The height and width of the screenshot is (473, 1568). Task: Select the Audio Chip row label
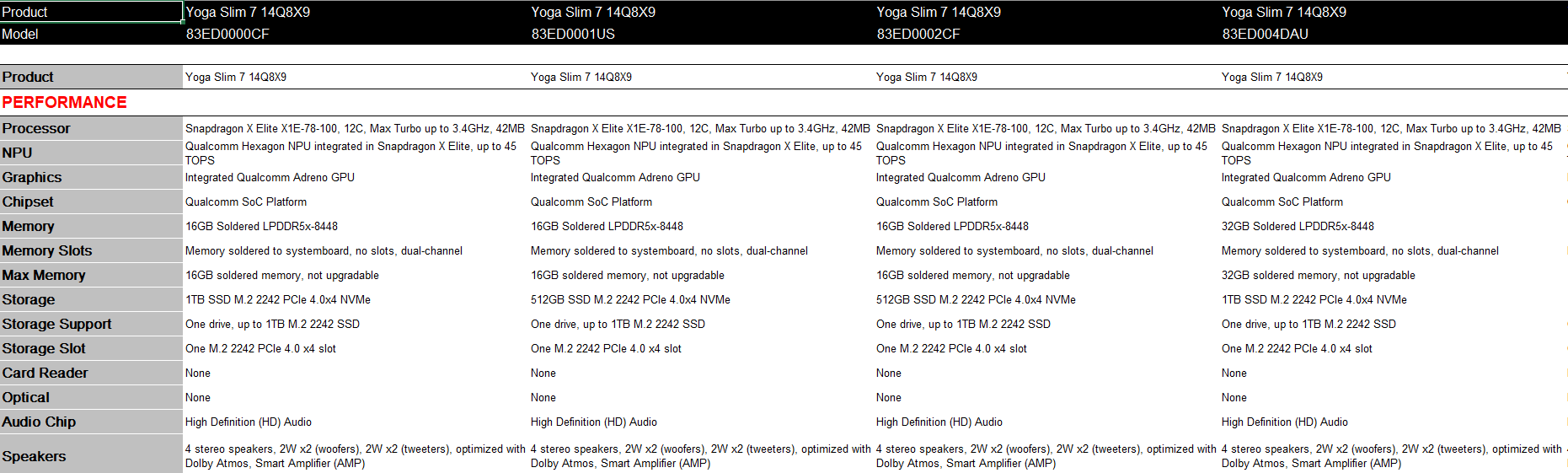[39, 422]
